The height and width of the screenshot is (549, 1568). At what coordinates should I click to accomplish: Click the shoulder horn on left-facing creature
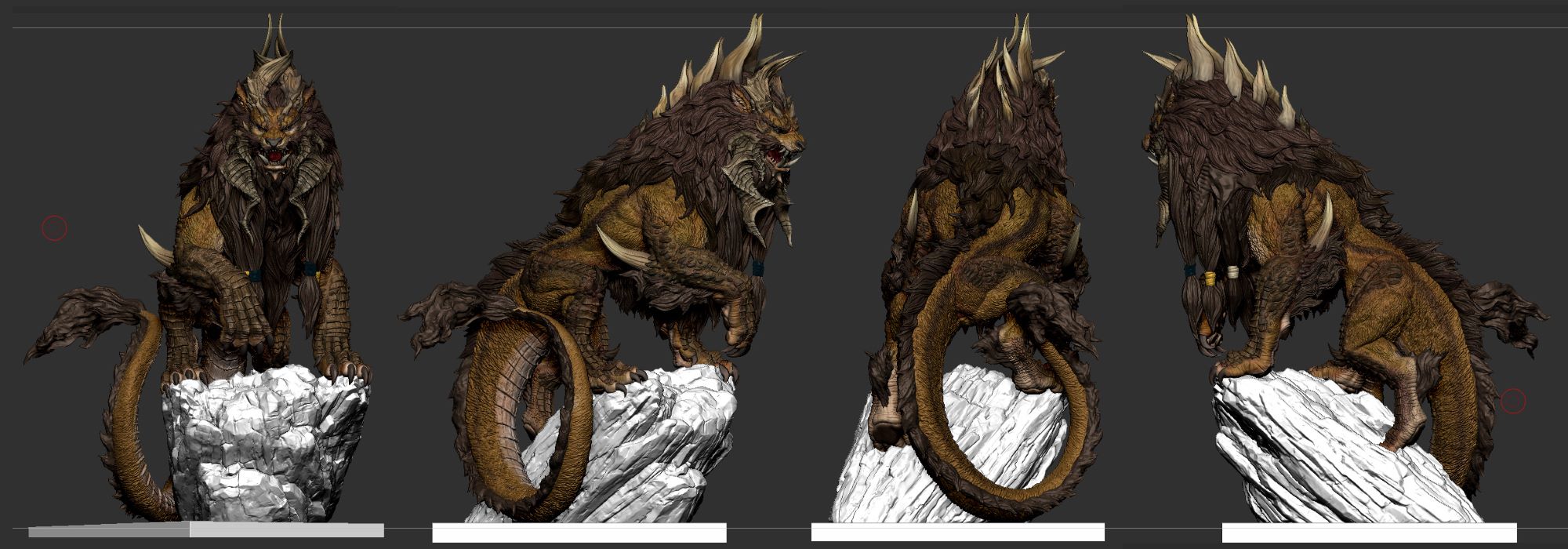1322,224
